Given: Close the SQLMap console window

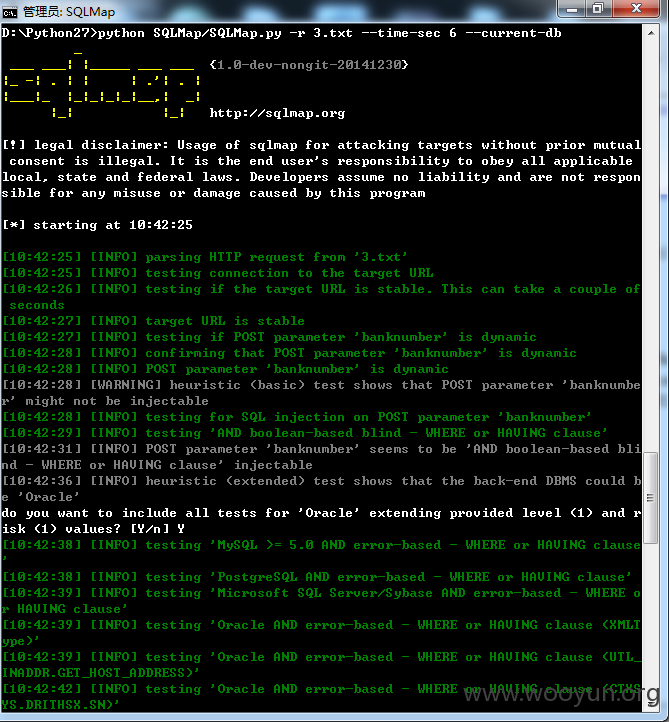Looking at the screenshot, I should (x=636, y=8).
